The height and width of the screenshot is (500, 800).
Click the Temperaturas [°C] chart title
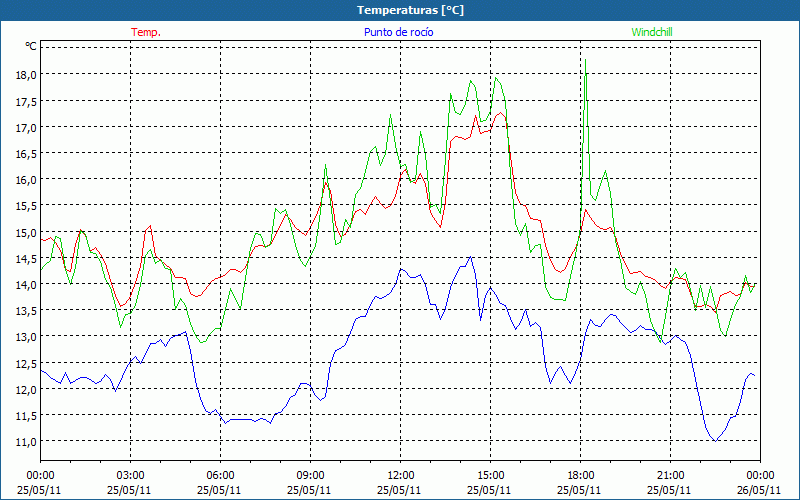pos(410,10)
